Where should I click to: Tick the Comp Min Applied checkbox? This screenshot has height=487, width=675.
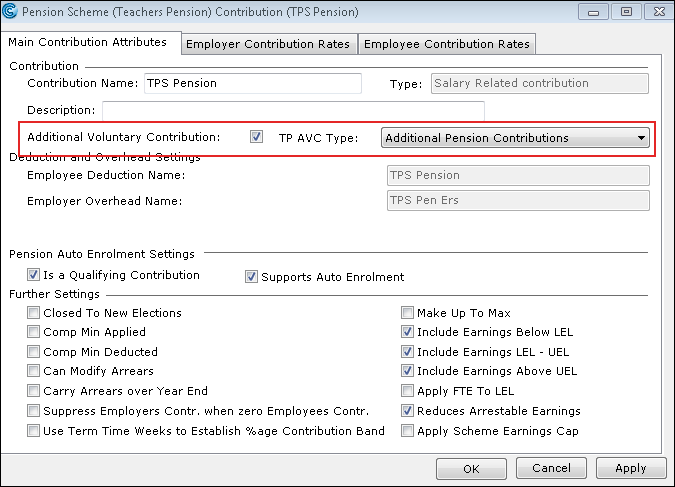(x=33, y=332)
